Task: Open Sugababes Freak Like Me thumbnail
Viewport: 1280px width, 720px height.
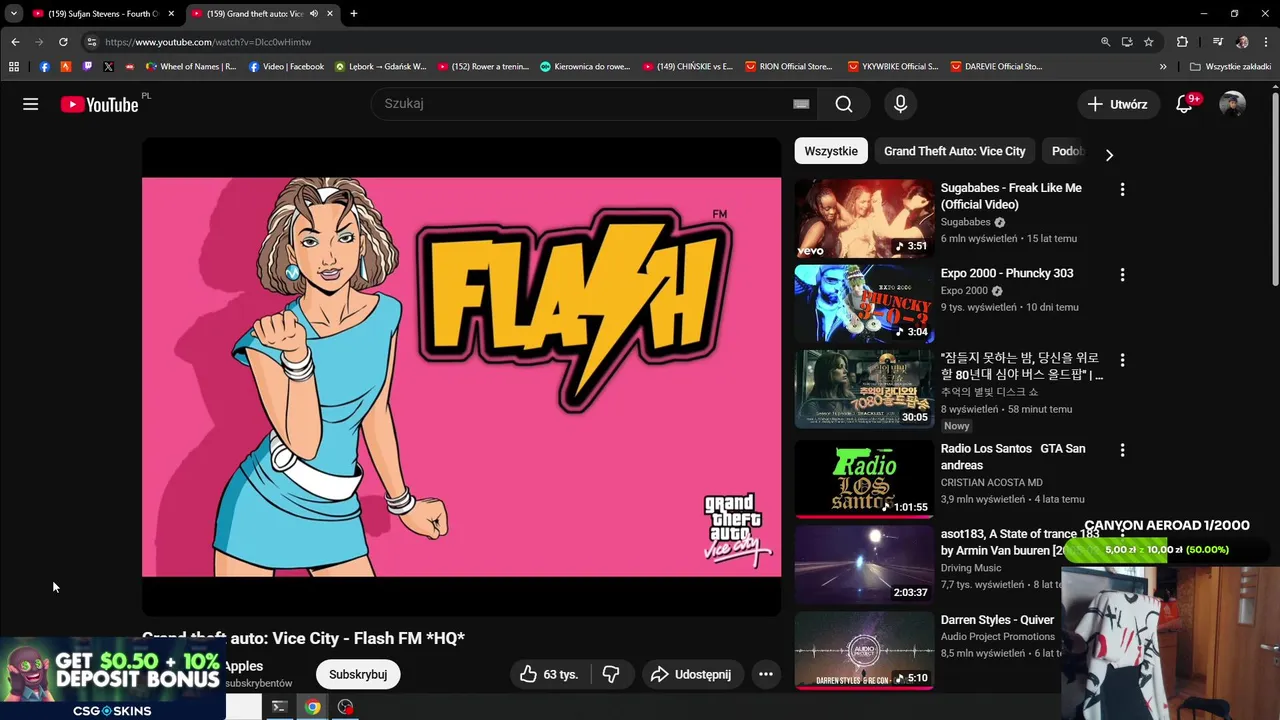Action: click(x=864, y=219)
